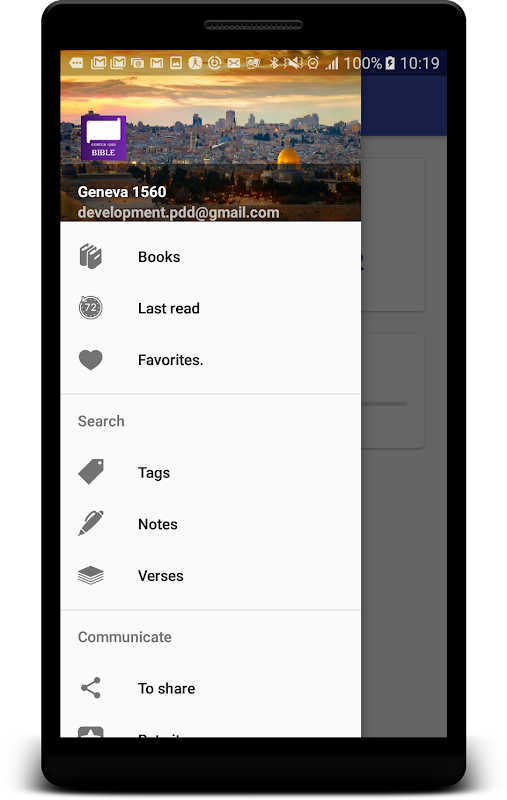Tap the Verses stacked layers icon
The image size is (507, 800).
[x=91, y=576]
